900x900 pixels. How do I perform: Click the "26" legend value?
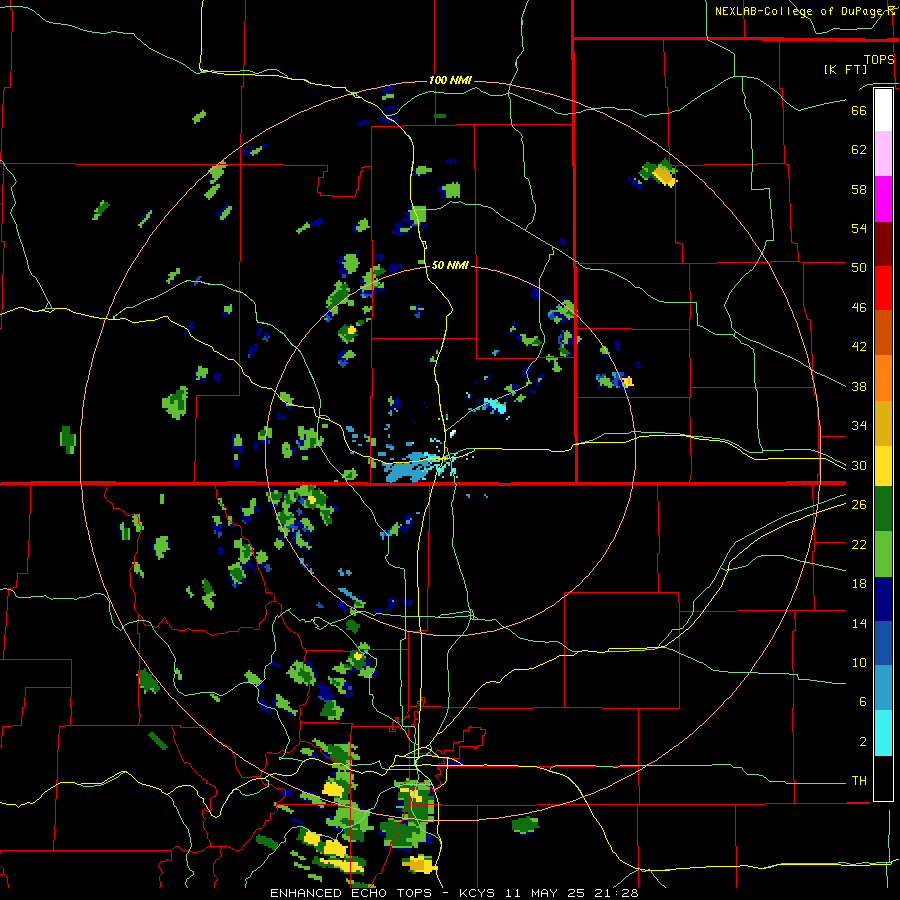pyautogui.click(x=859, y=505)
